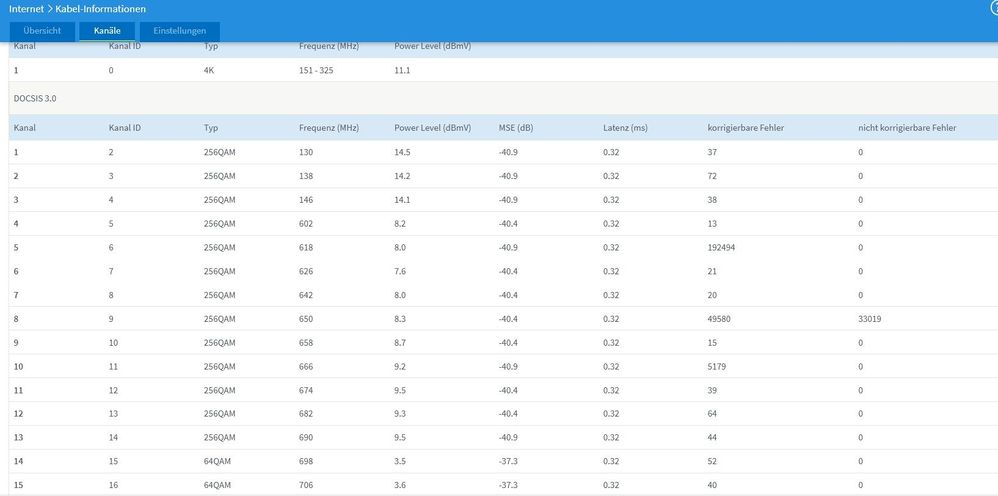Click MSE value in the 698 MHz row
The width and height of the screenshot is (998, 496).
pyautogui.click(x=509, y=461)
